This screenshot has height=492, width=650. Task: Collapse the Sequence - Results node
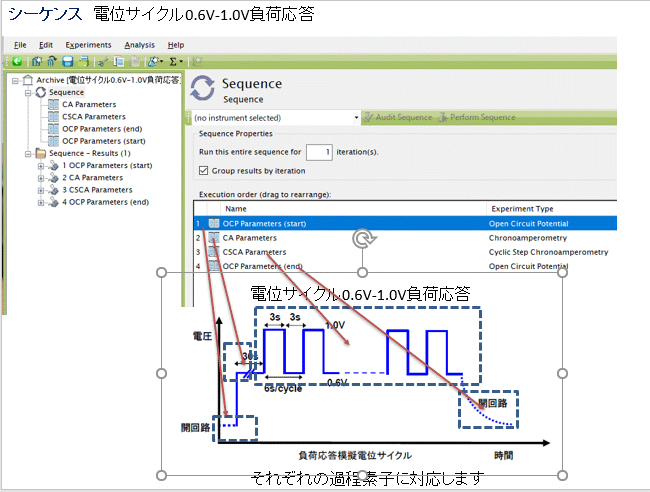[x=28, y=154]
